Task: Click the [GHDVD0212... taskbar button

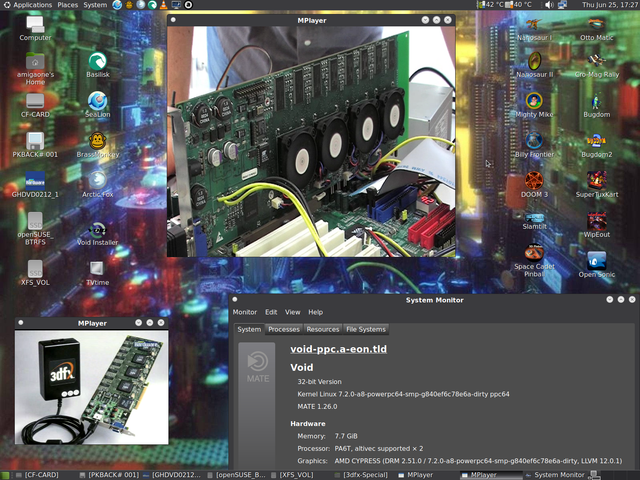Action: 172,475
